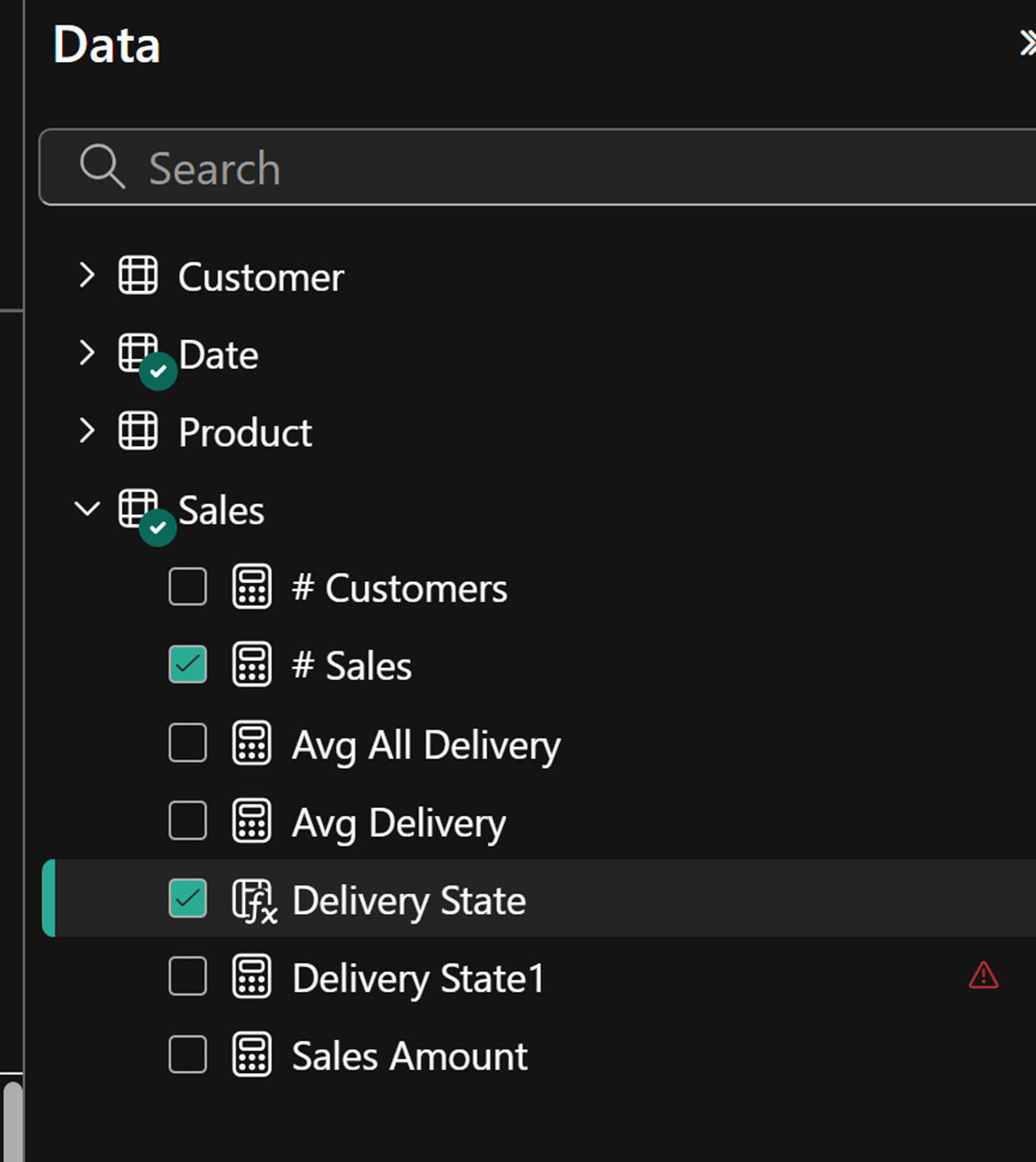Select the Sales table name

coord(221,510)
